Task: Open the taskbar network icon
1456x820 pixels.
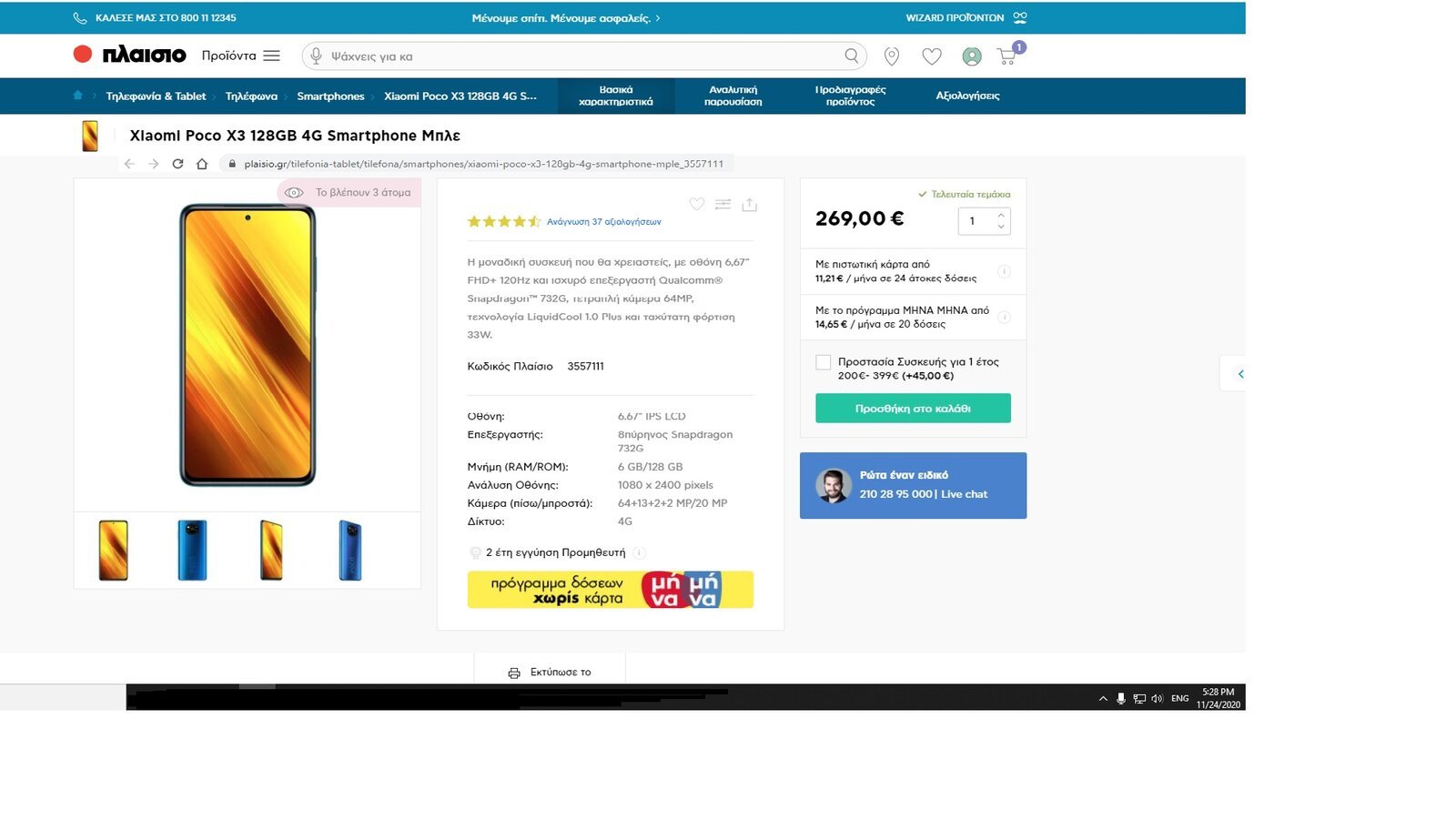Action: (x=1139, y=698)
